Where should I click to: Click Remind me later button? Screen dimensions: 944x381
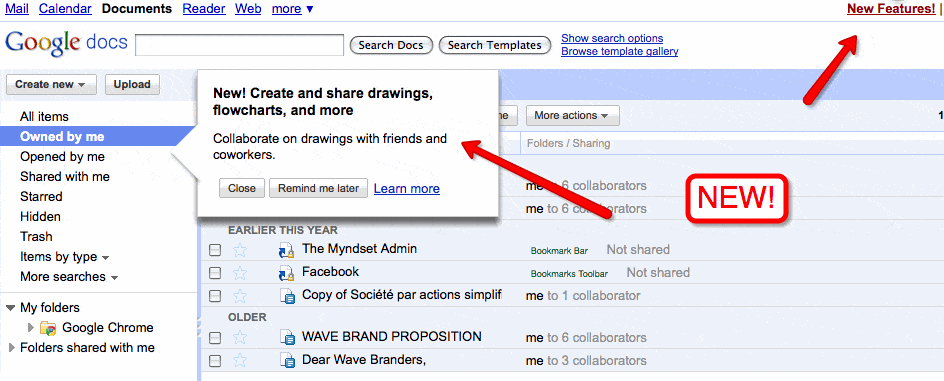pos(318,188)
